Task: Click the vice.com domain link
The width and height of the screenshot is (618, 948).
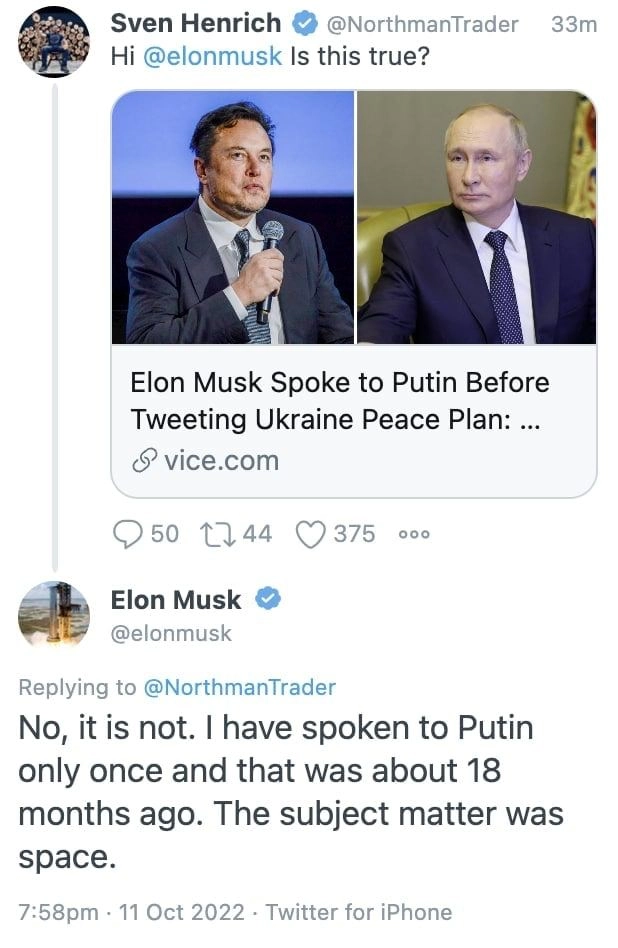Action: [x=221, y=461]
